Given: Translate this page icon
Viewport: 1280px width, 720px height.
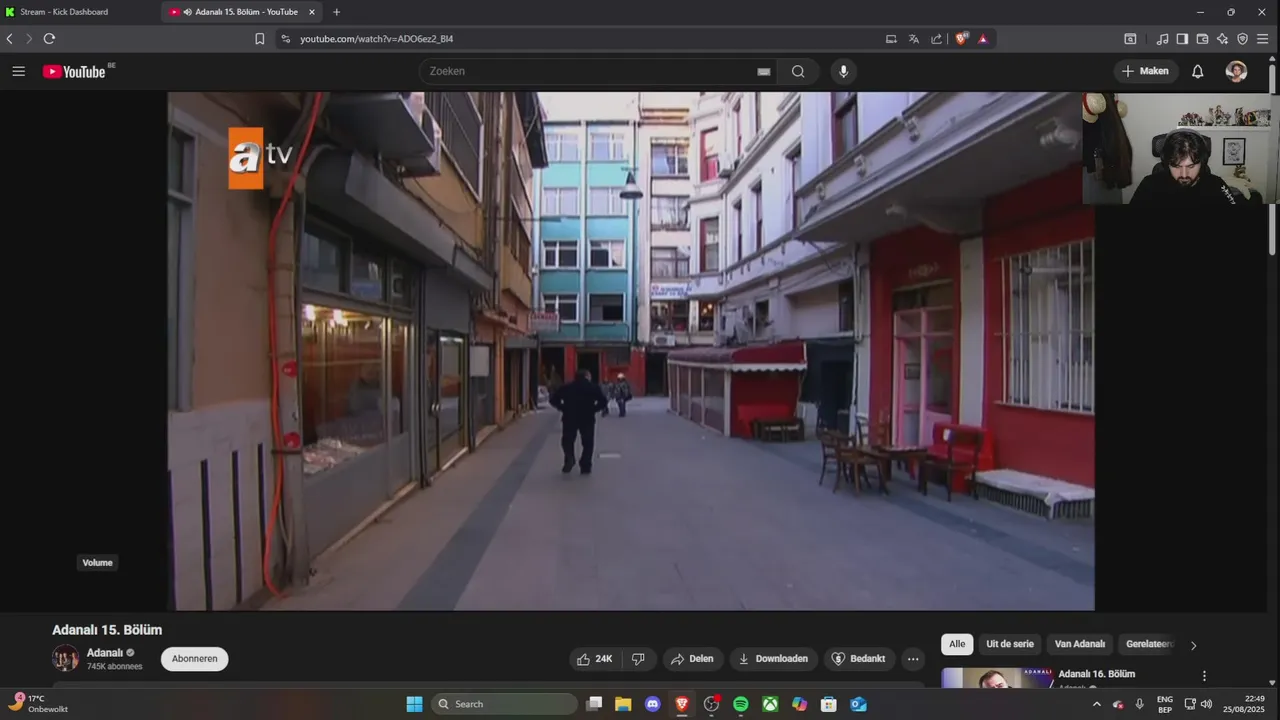Looking at the screenshot, I should tap(914, 39).
